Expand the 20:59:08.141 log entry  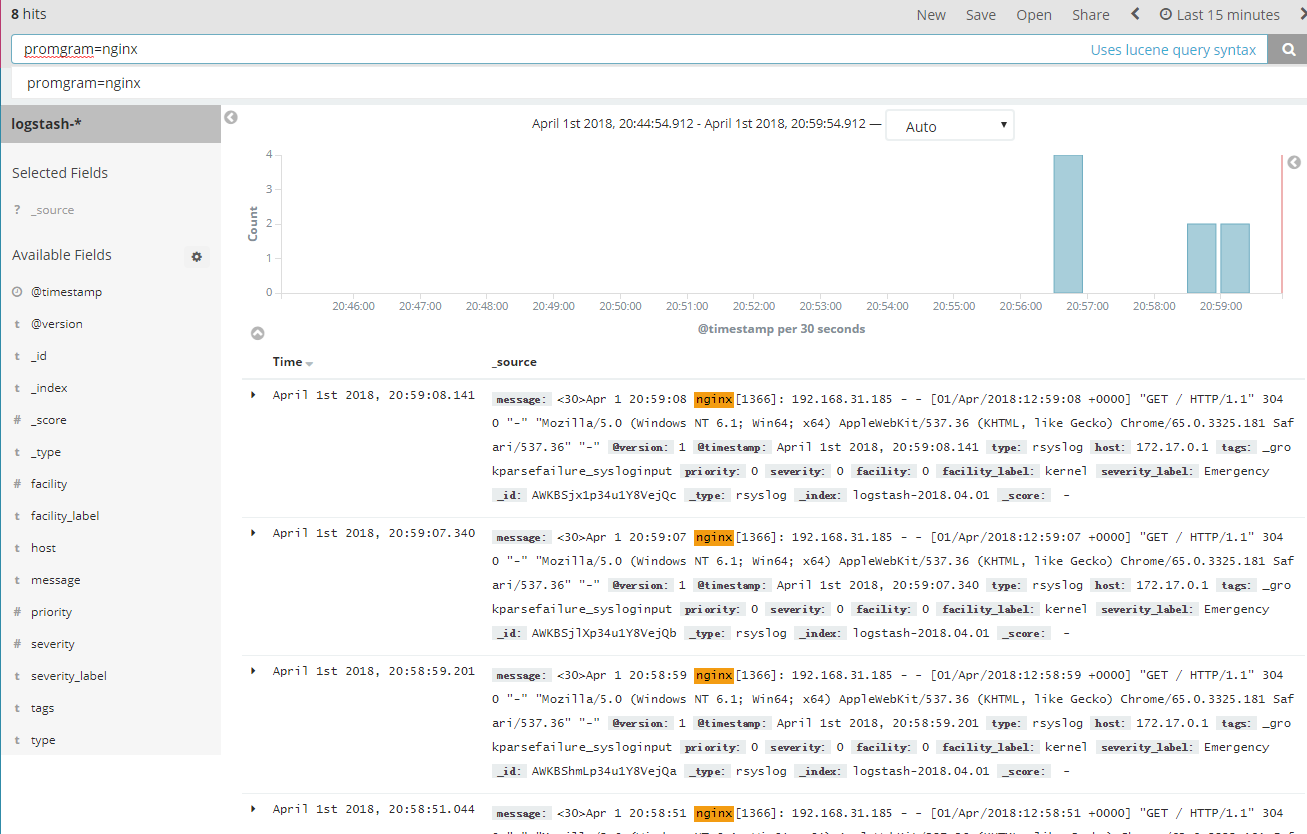pyautogui.click(x=254, y=395)
